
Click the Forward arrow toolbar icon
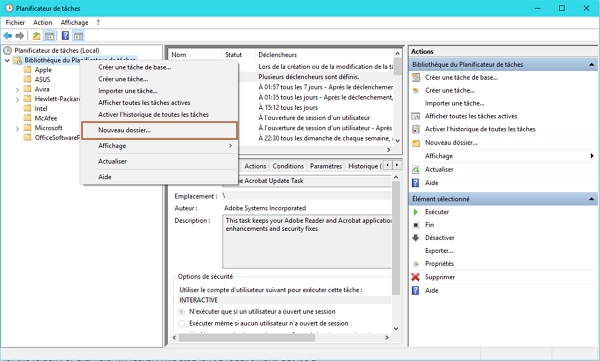click(20, 36)
